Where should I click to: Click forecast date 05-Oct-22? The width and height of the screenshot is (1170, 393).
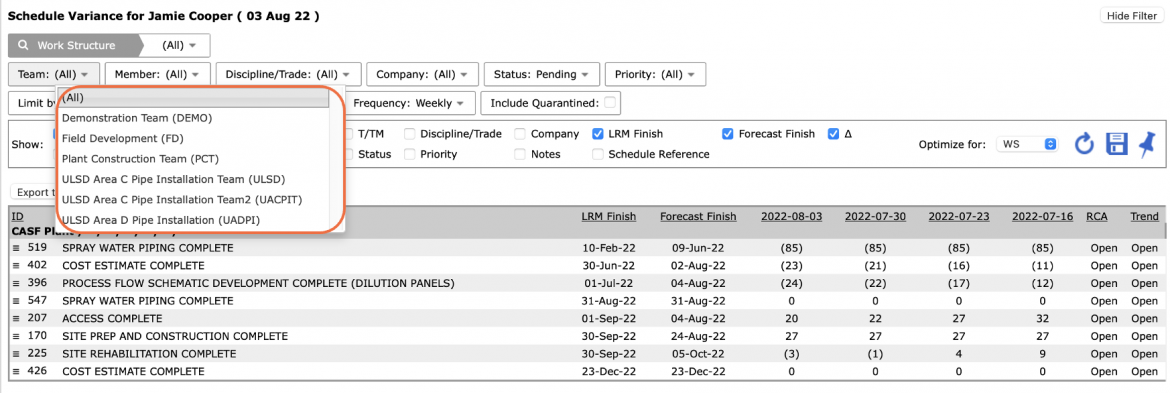(698, 353)
